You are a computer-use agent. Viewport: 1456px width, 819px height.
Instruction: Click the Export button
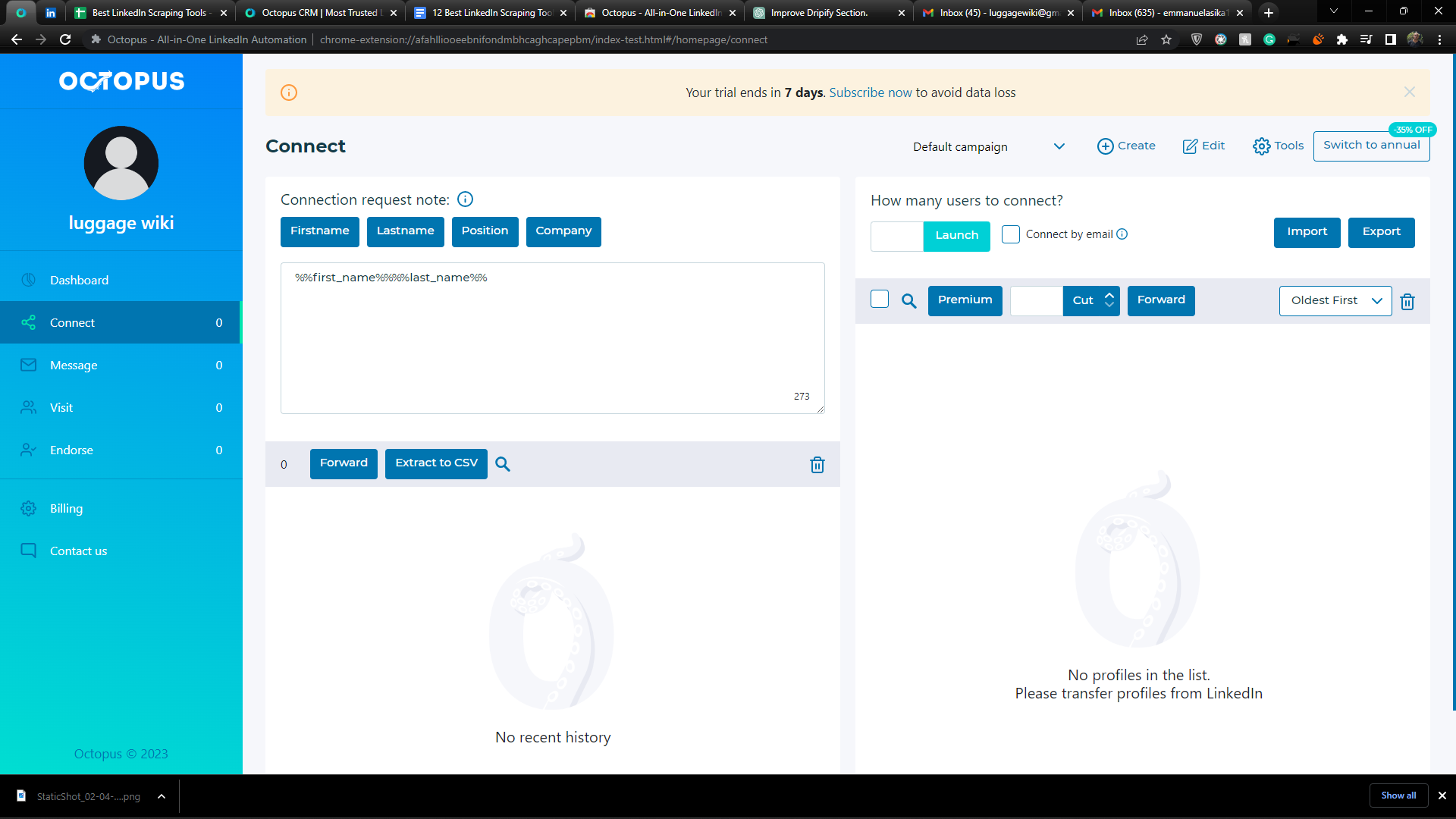click(1382, 232)
